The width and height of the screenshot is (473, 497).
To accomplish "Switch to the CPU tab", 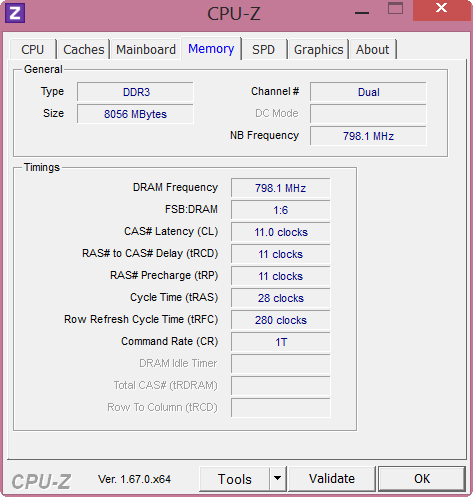I will pos(33,50).
